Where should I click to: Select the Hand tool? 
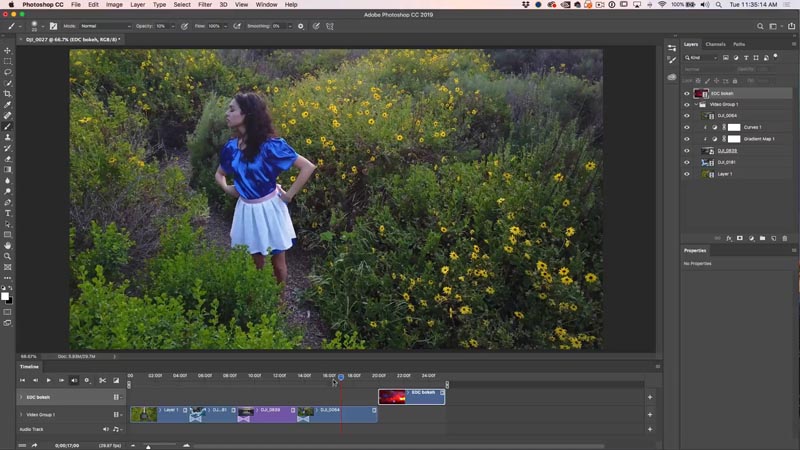tap(8, 245)
